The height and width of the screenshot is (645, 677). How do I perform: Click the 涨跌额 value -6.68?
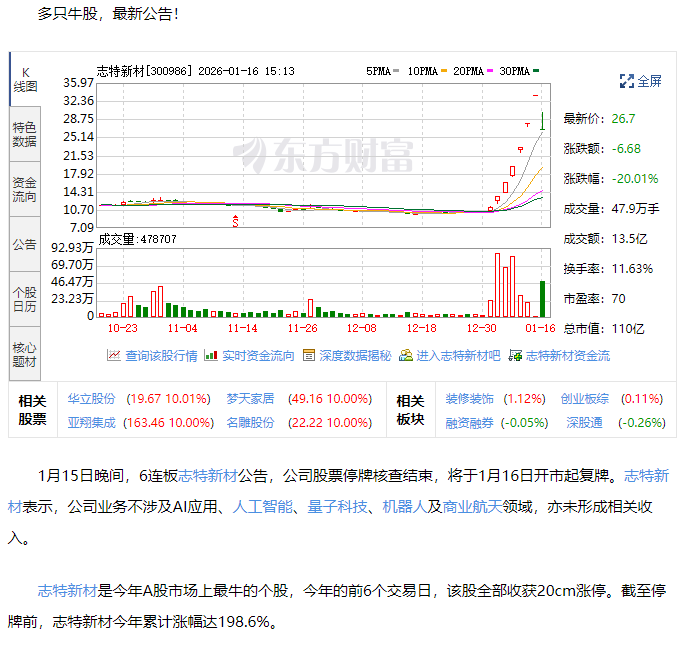coord(626,149)
